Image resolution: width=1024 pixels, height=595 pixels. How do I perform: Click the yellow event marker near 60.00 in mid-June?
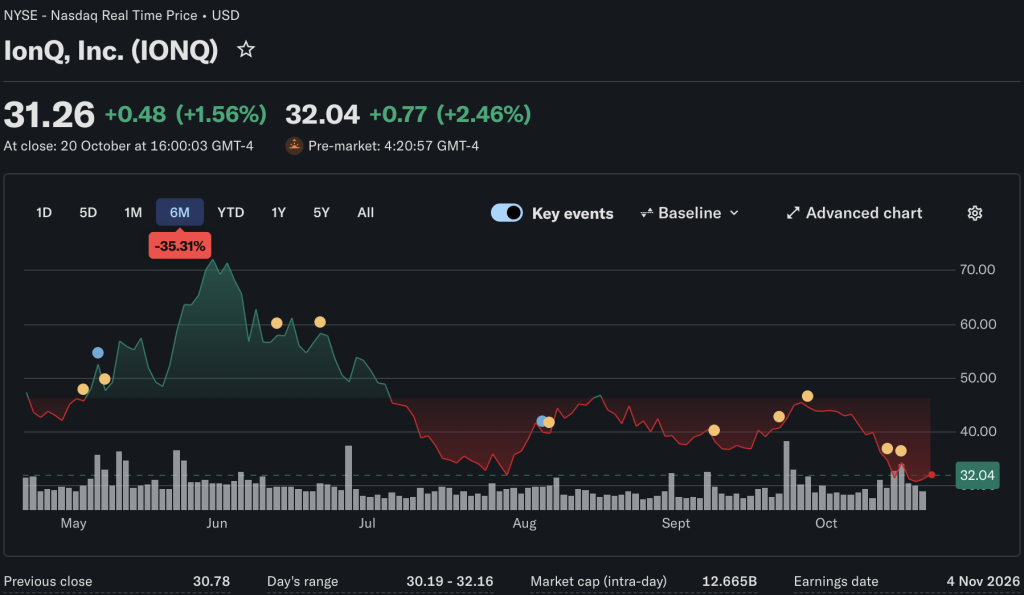click(x=277, y=323)
